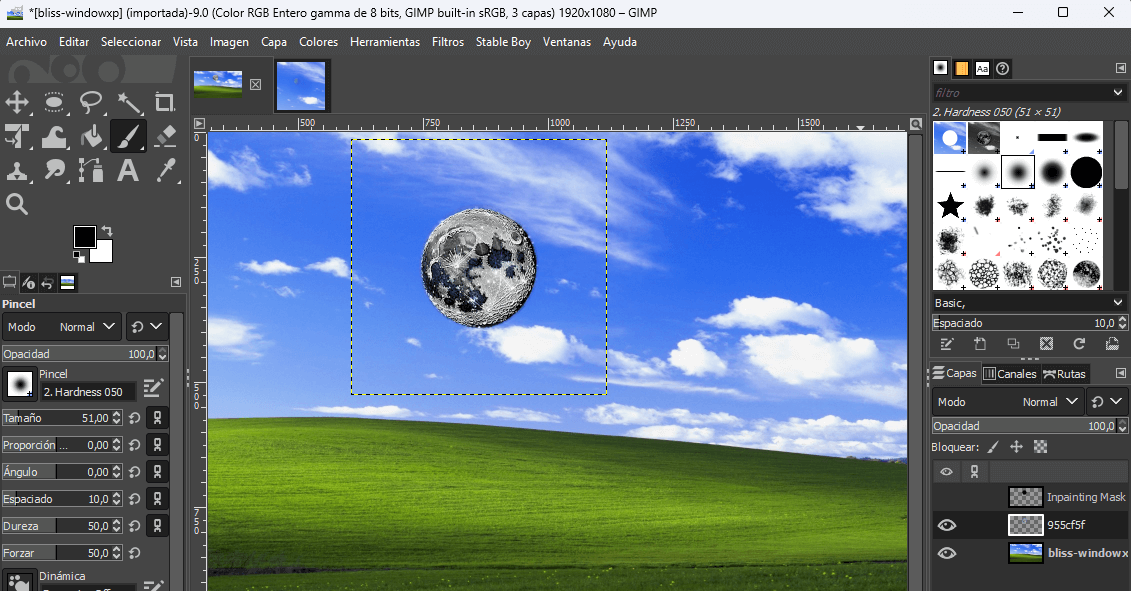Toggle lock alpha channel
Viewport: 1131px width, 591px height.
(x=1040, y=447)
